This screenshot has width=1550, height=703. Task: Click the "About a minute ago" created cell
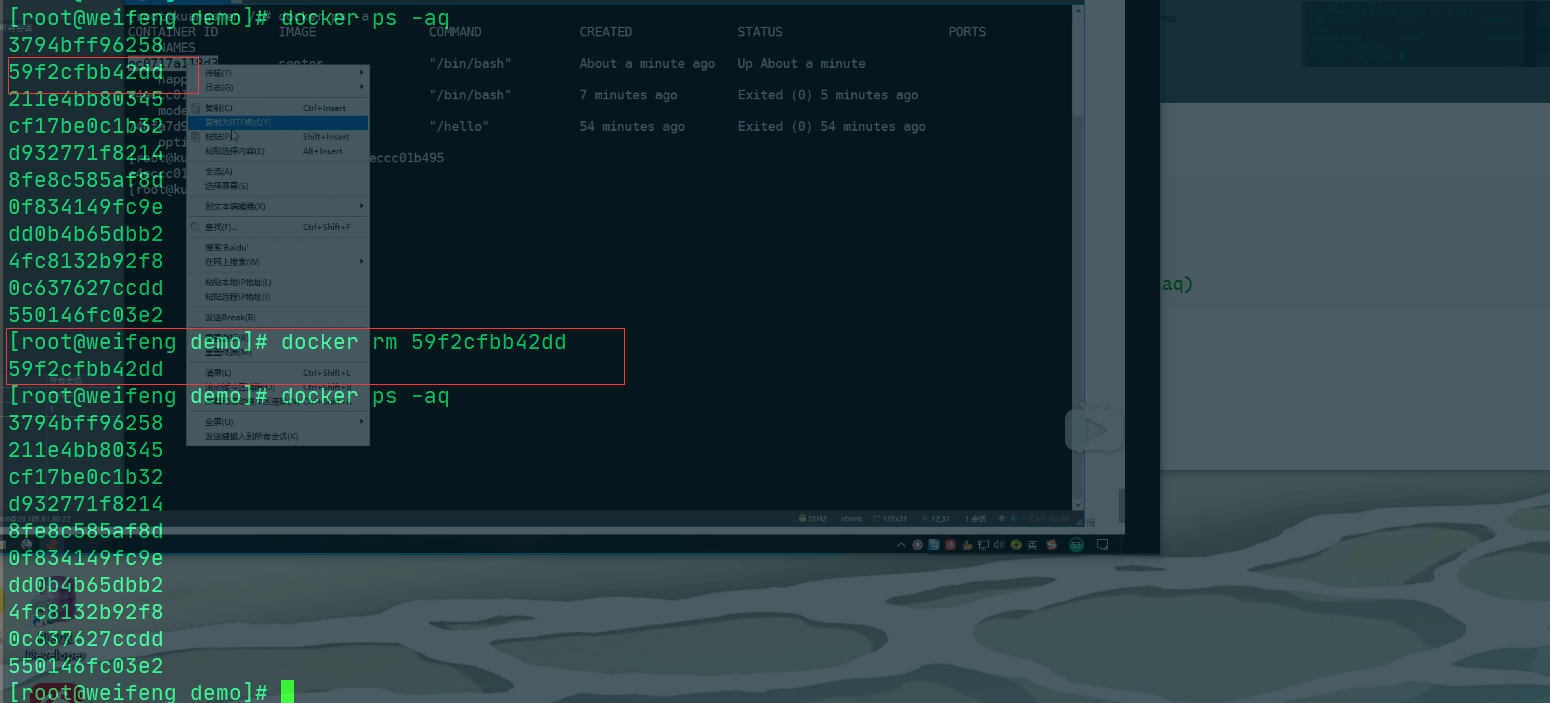[x=647, y=63]
